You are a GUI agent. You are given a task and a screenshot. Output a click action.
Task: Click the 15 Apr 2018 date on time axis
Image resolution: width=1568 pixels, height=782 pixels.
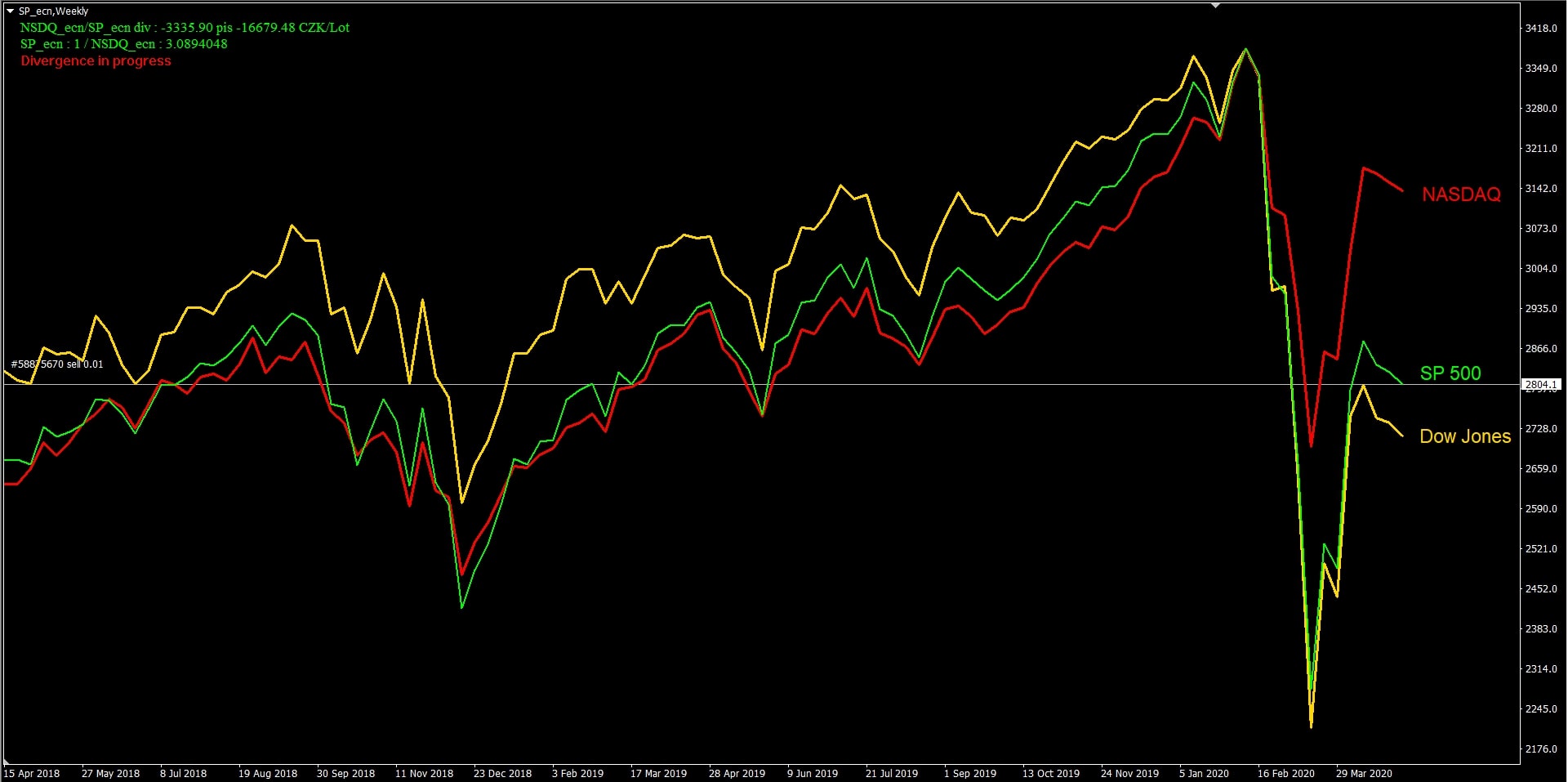pyautogui.click(x=32, y=773)
